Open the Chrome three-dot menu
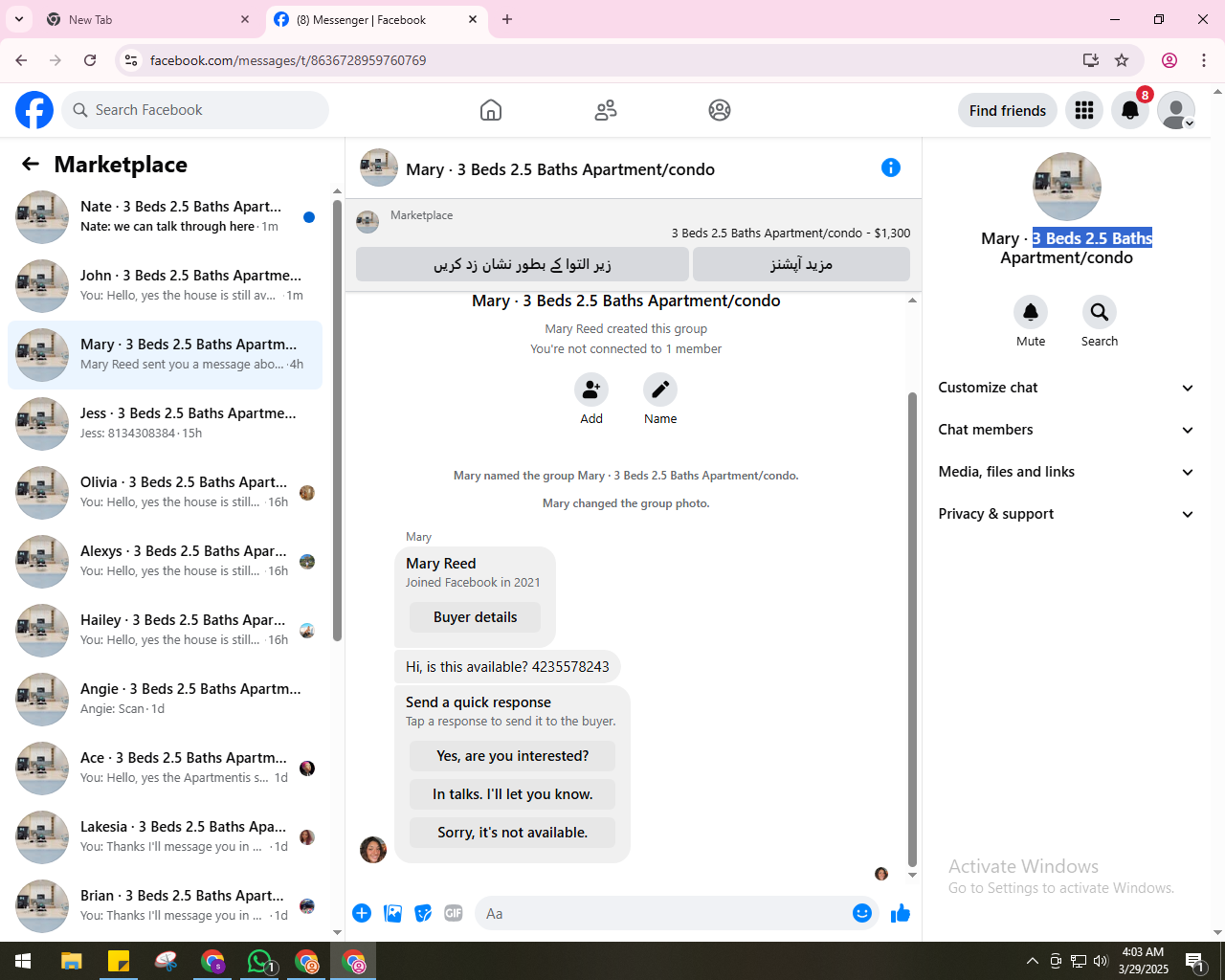Screen dimensions: 1225x980 [x=1204, y=60]
